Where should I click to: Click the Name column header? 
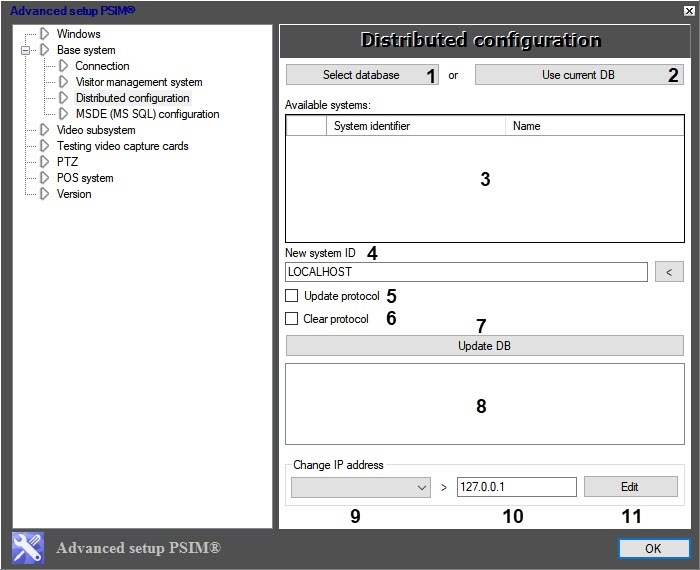tap(595, 126)
